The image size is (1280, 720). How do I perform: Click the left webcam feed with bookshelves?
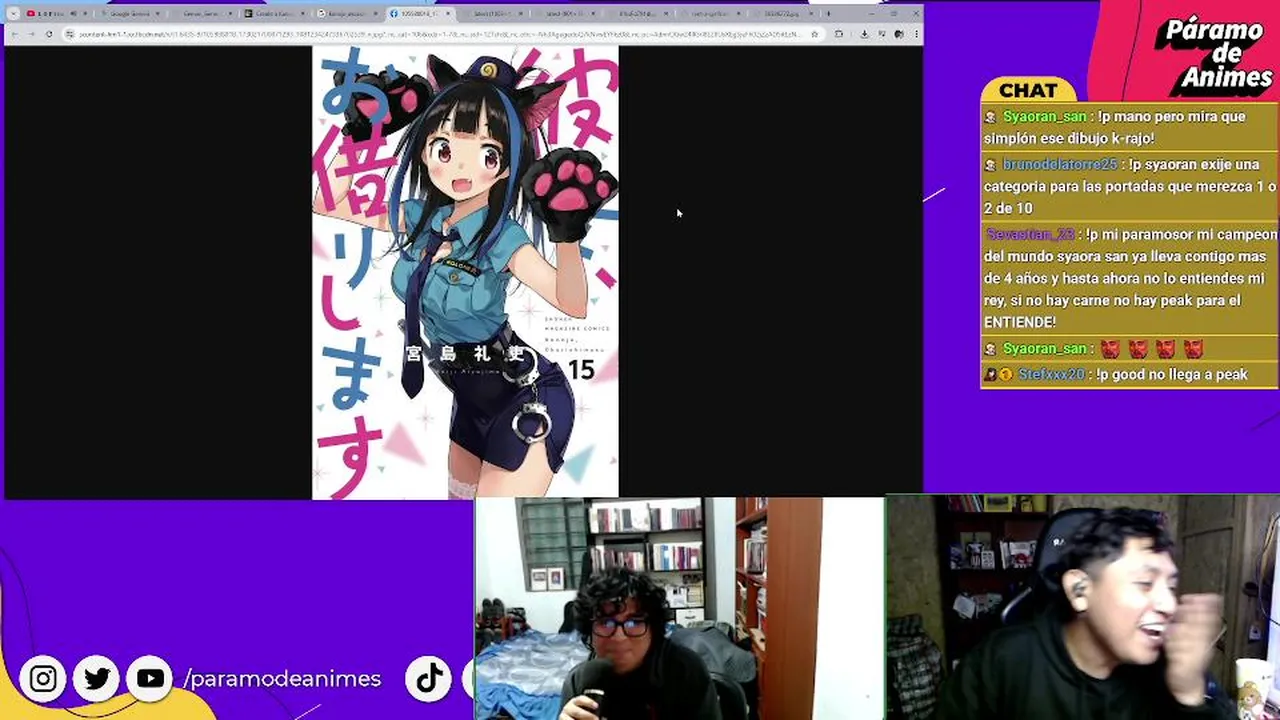coord(679,608)
